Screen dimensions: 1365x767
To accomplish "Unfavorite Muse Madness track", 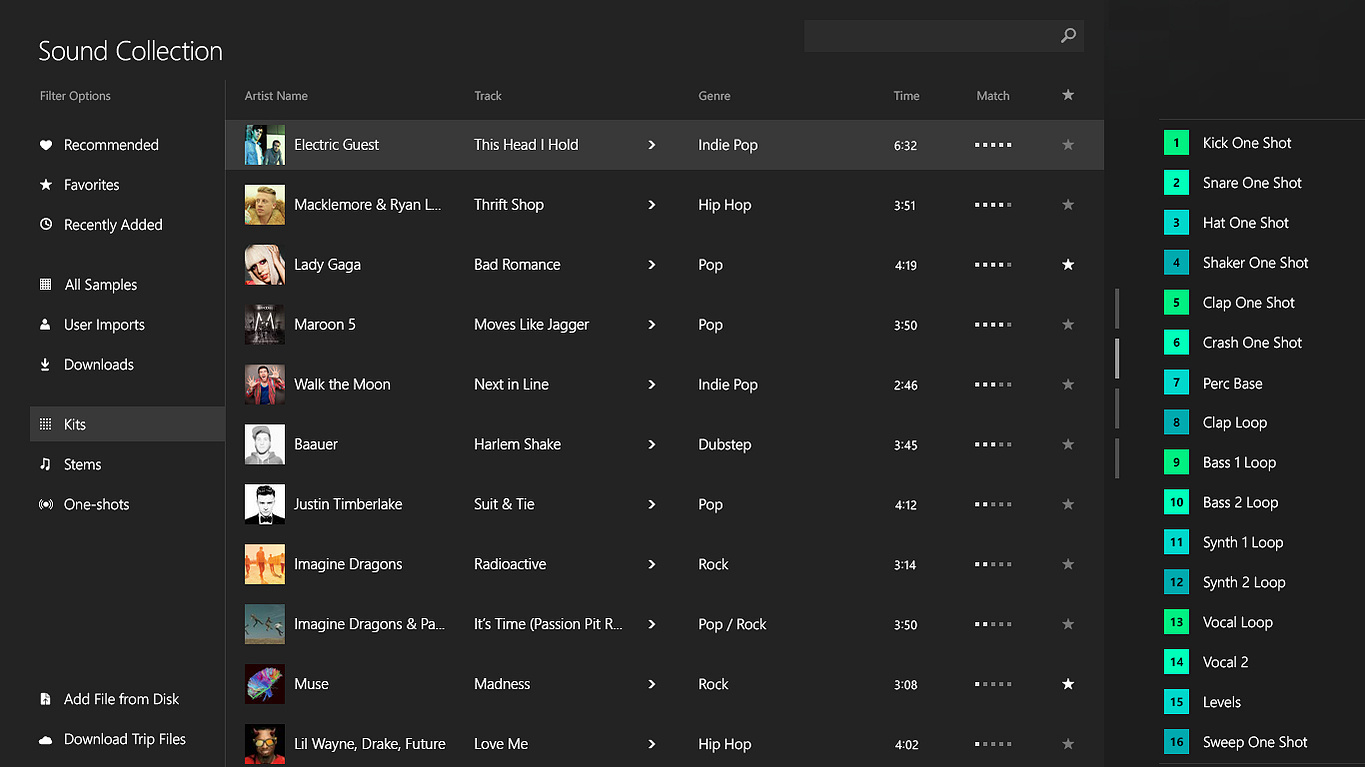I will pyautogui.click(x=1068, y=685).
